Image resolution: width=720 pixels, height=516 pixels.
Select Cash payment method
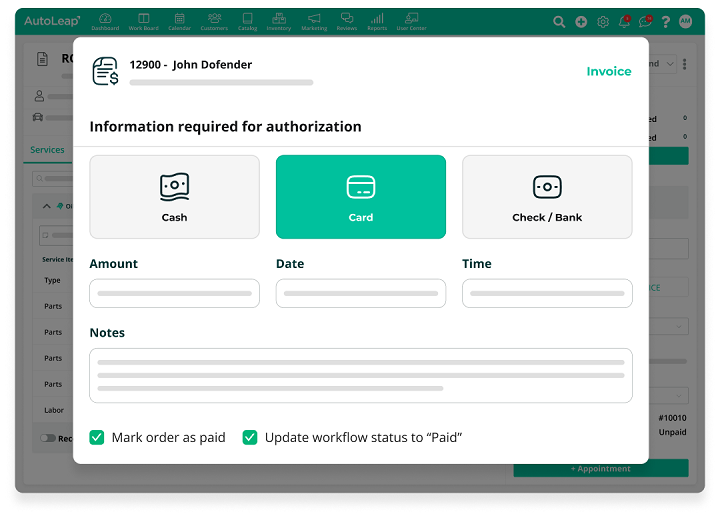174,196
